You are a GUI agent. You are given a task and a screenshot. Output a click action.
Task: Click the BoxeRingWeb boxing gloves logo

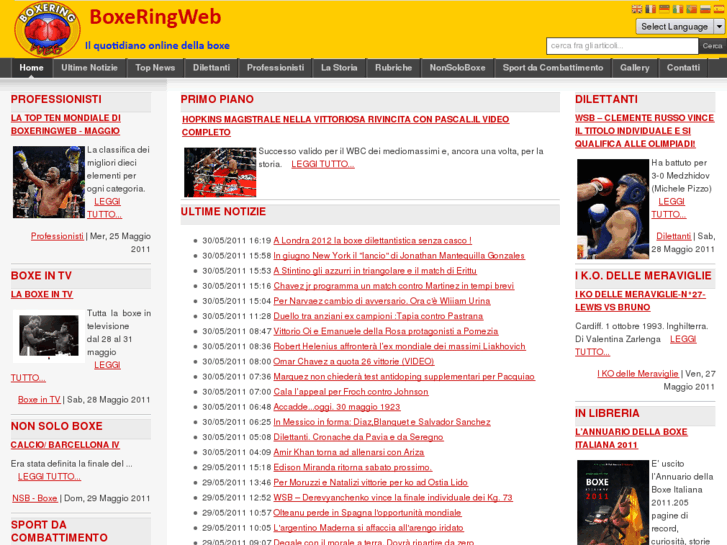tap(47, 30)
